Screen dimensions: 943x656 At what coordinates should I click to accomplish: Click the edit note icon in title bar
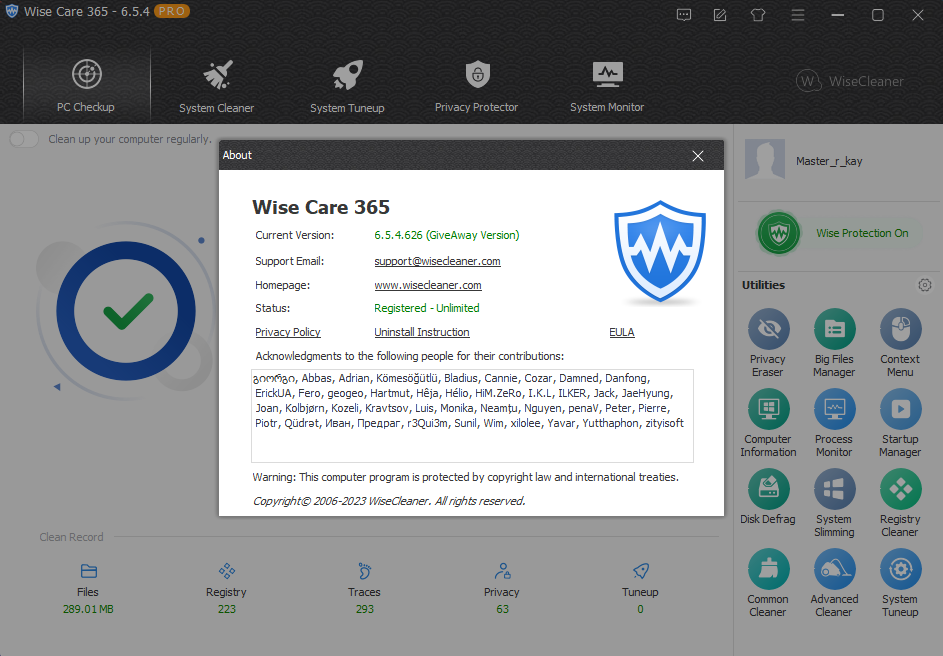coord(720,15)
